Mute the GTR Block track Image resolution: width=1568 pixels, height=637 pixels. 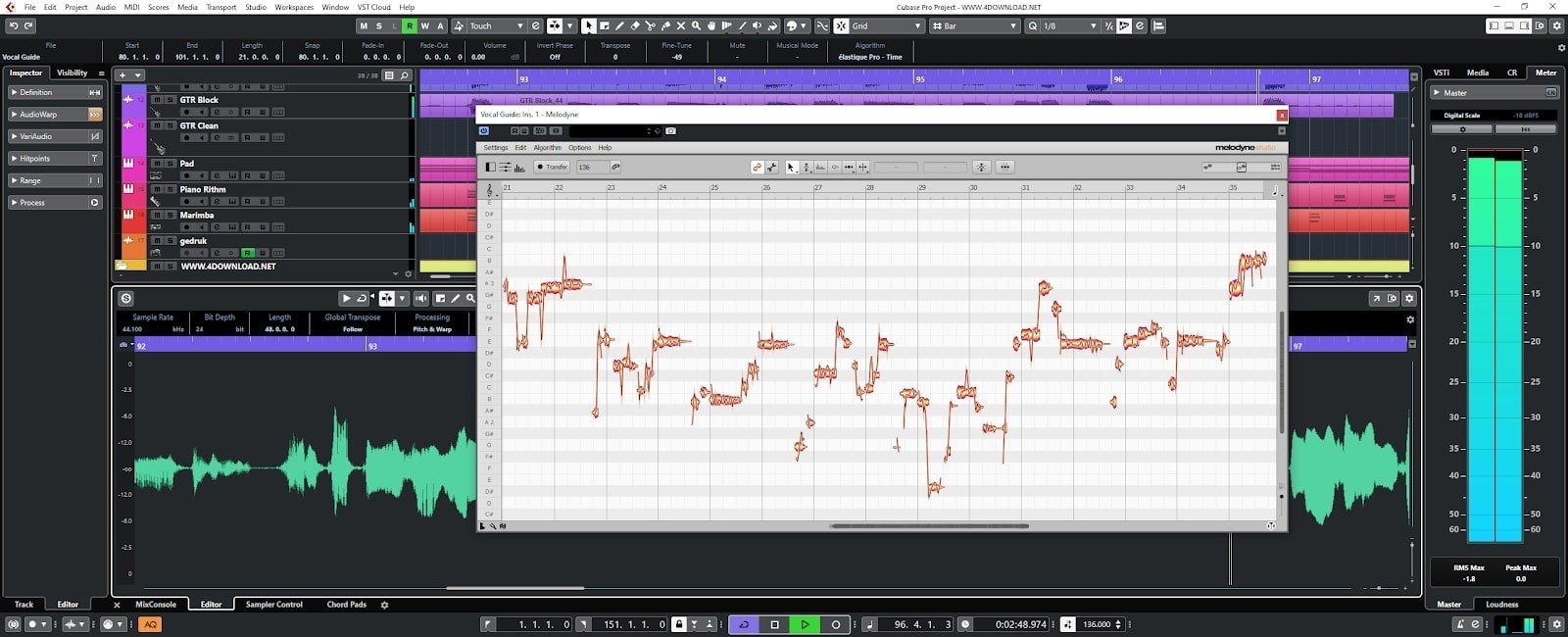(157, 100)
